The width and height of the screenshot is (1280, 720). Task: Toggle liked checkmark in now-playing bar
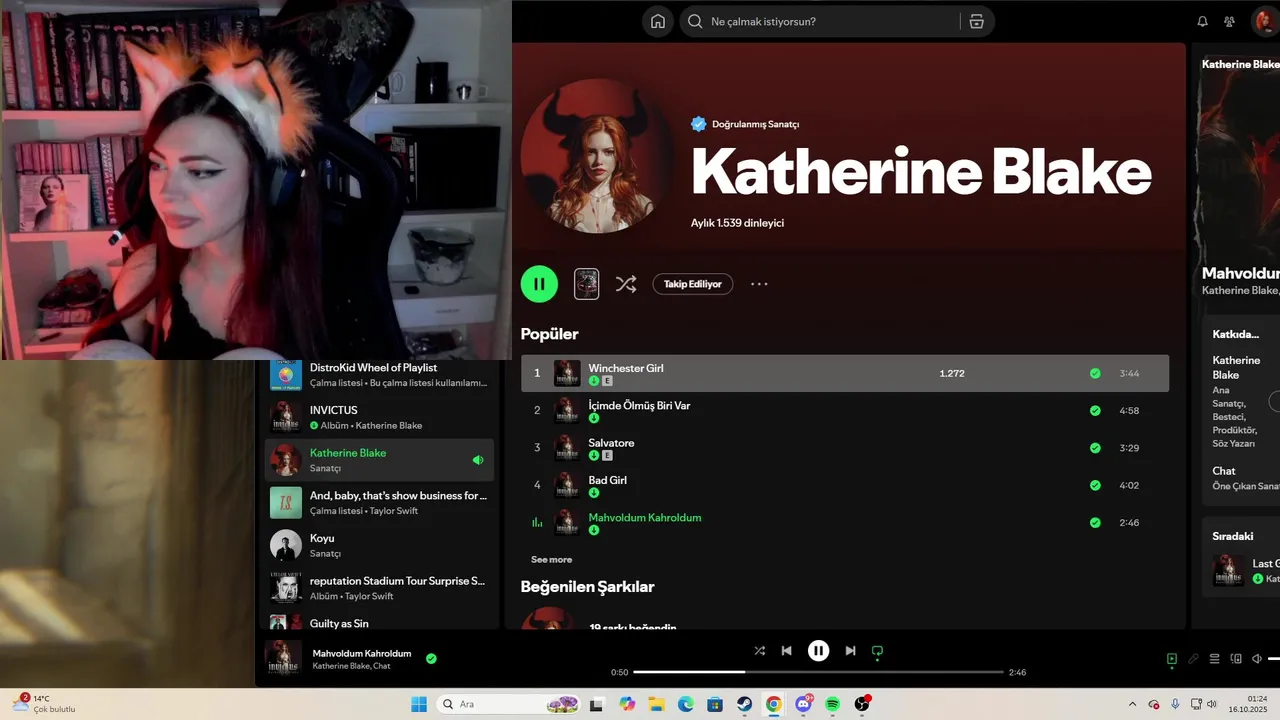point(431,659)
